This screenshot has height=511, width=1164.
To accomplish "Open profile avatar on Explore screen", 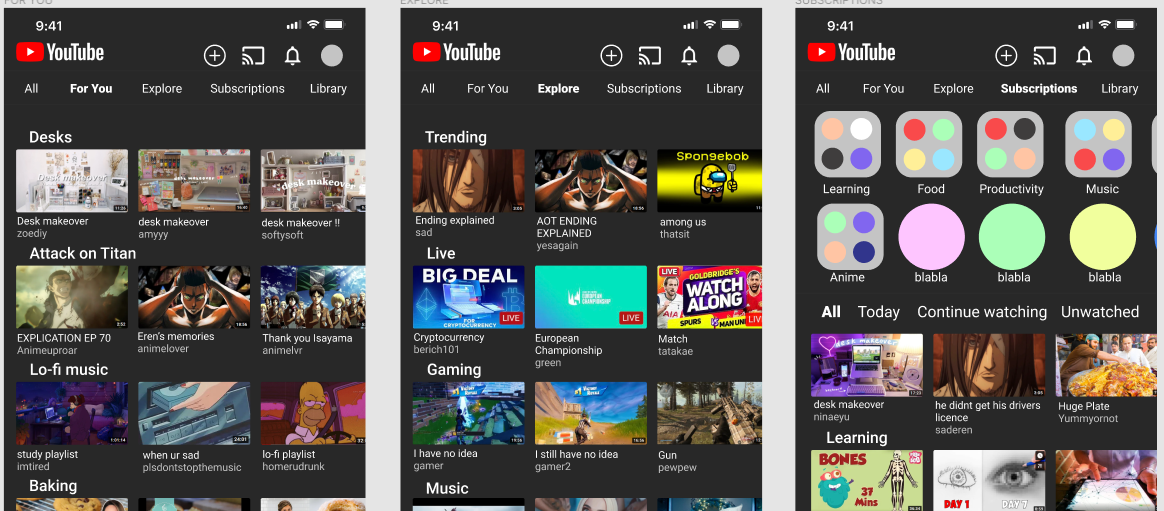I will coord(728,56).
